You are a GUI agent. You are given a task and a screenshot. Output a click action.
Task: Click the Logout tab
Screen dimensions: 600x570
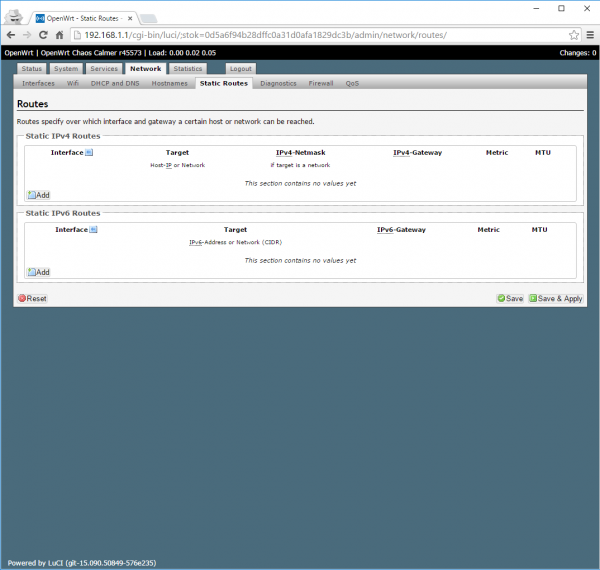(x=240, y=69)
